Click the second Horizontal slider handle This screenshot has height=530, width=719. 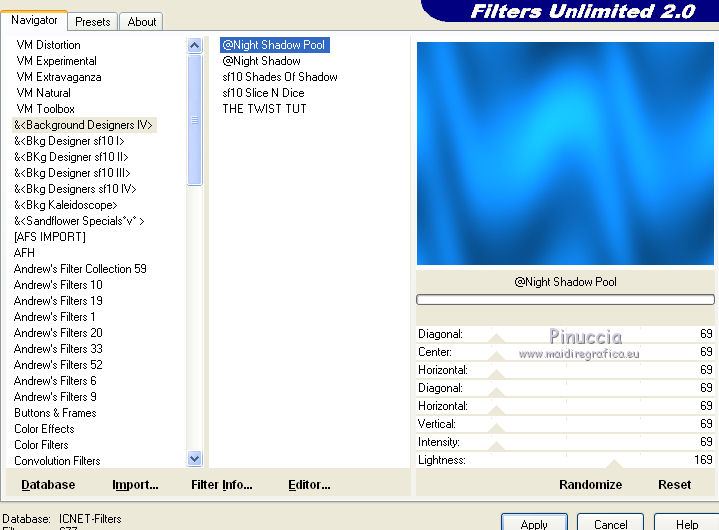pyautogui.click(x=497, y=411)
